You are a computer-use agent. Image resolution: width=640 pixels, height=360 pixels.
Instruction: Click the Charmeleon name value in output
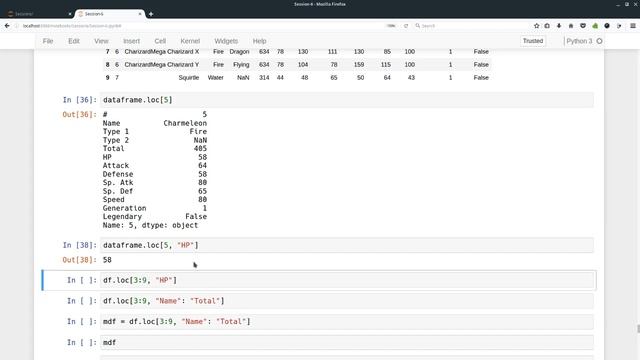click(185, 123)
